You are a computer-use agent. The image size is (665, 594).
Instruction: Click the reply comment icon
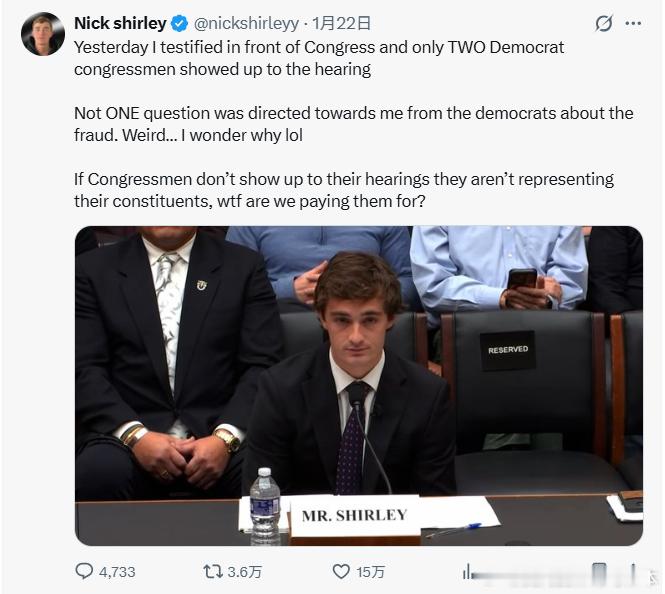(85, 571)
